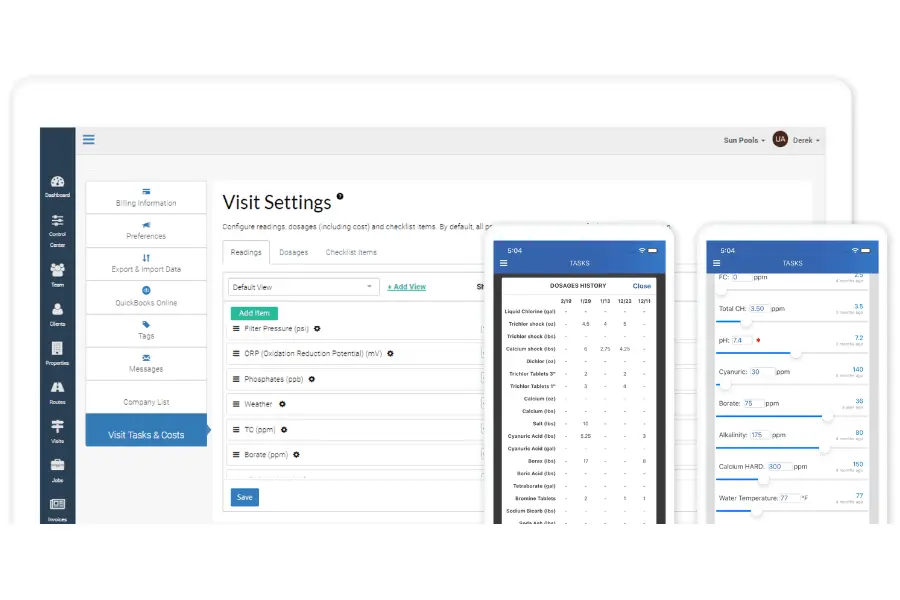Screen dimensions: 900x600
Task: Adjust the Alkalinity slider
Action: click(x=824, y=448)
